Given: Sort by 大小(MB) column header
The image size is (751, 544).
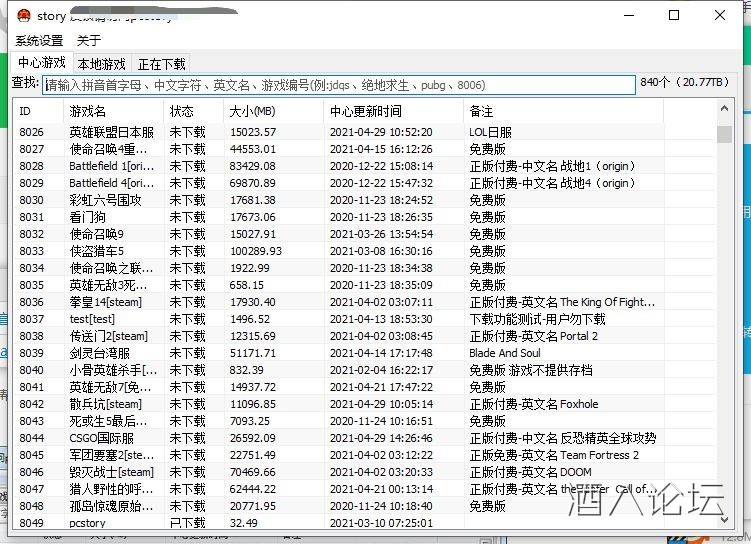Looking at the screenshot, I should [273, 111].
